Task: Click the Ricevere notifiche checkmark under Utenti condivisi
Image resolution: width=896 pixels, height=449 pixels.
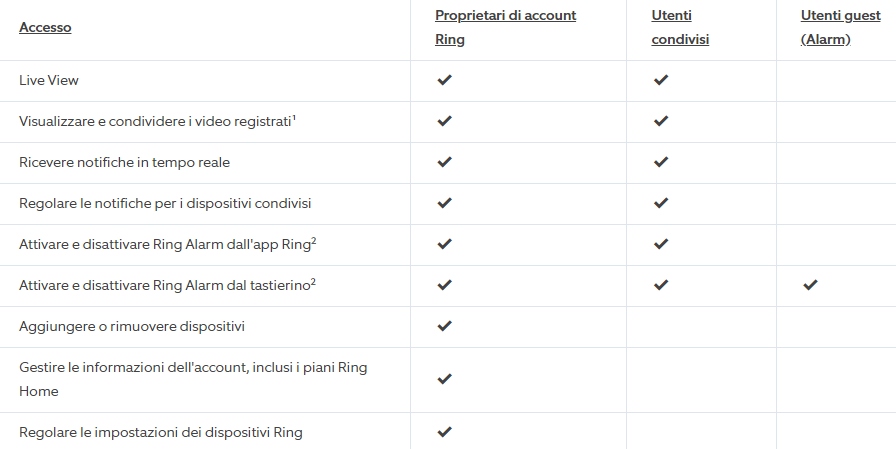Action: [661, 162]
